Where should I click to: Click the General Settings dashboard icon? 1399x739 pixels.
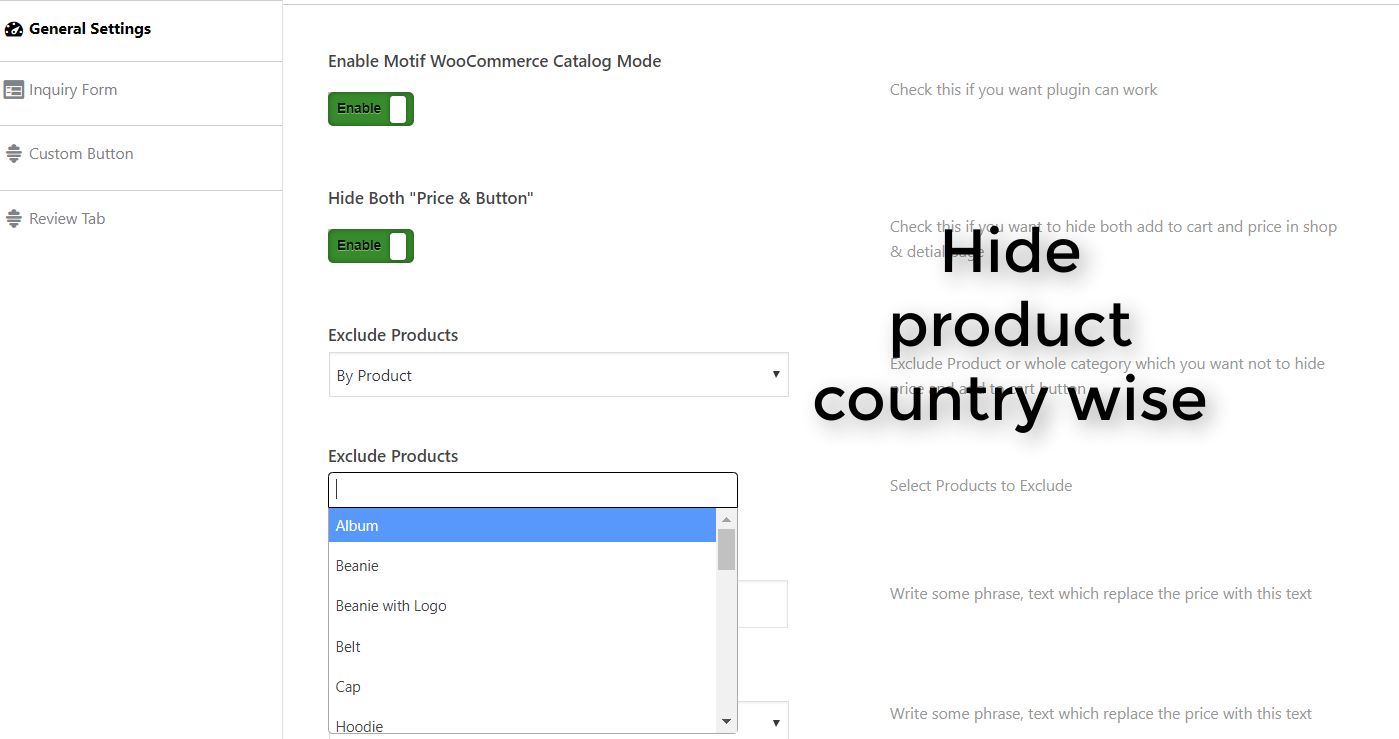13,29
